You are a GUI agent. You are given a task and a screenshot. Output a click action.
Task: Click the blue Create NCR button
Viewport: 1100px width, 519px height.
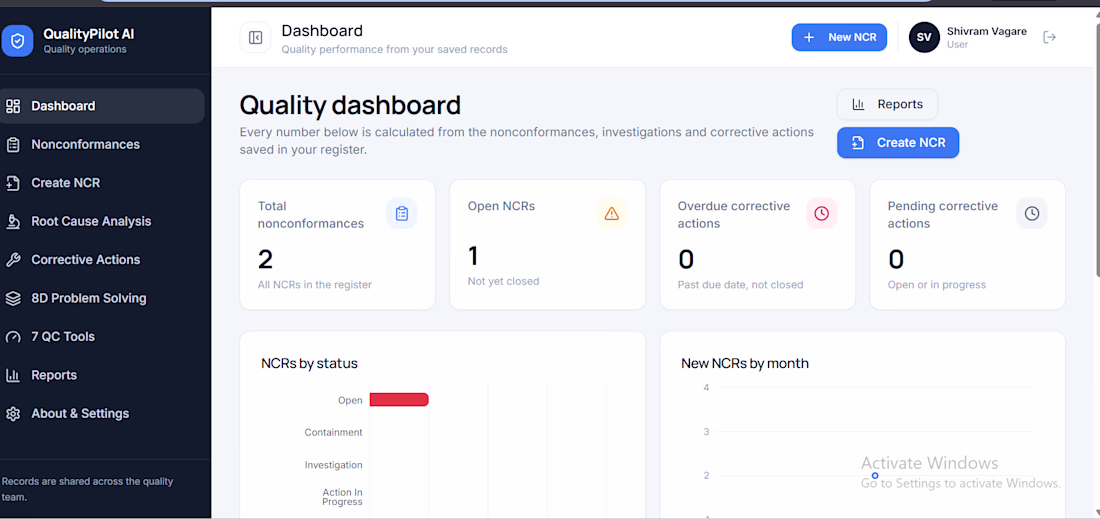click(898, 142)
